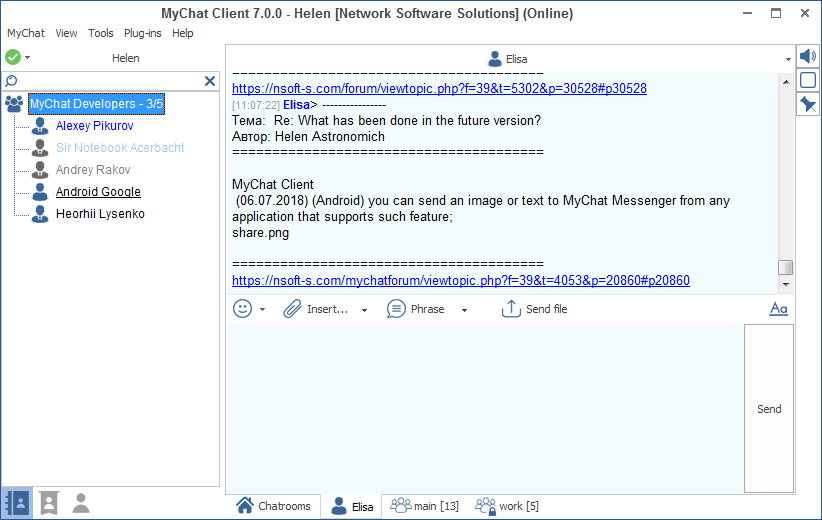The width and height of the screenshot is (822, 520).
Task: Click Android Google's avatar icon
Action: point(40,192)
